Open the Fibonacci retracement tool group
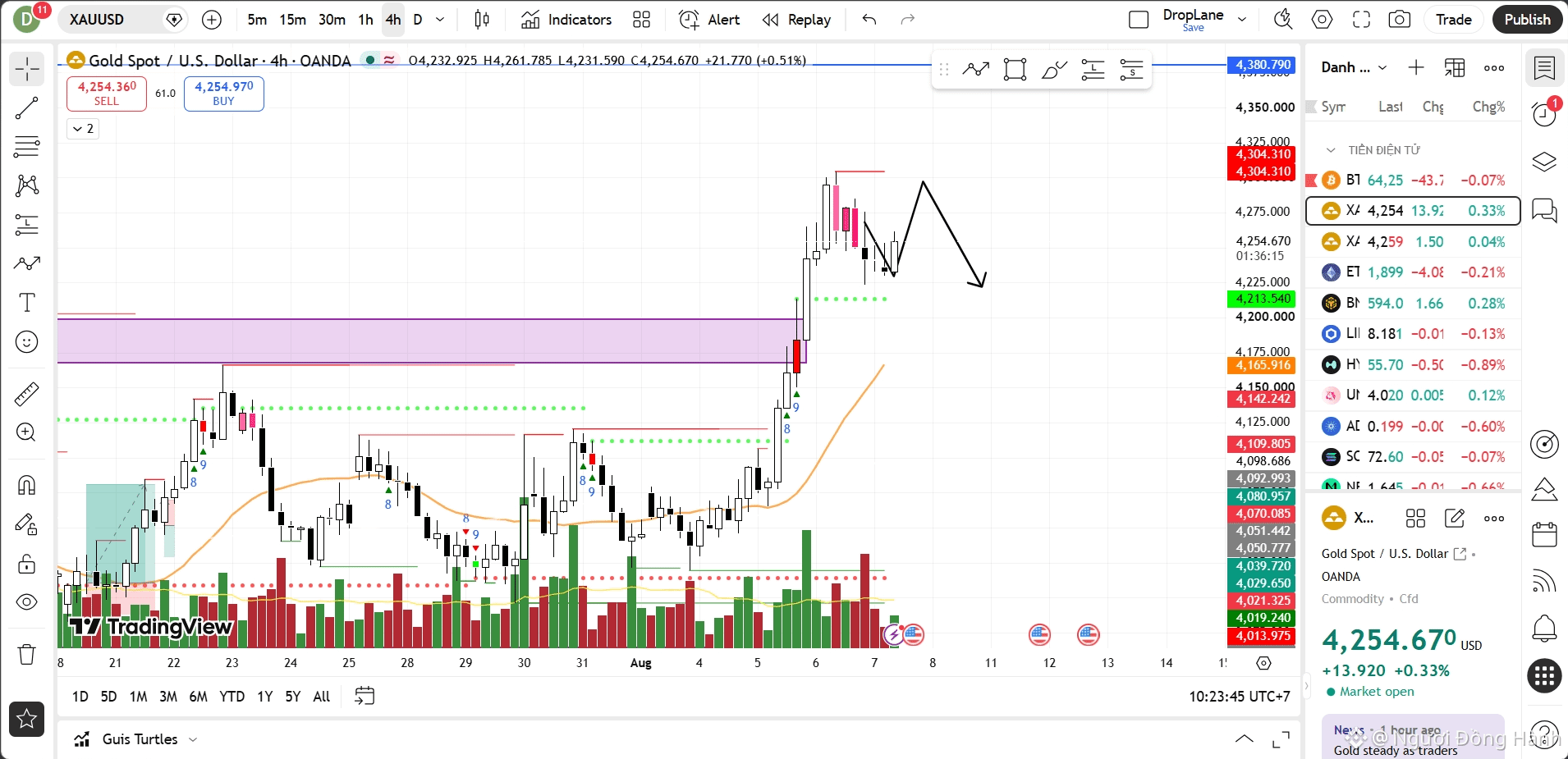 (27, 147)
